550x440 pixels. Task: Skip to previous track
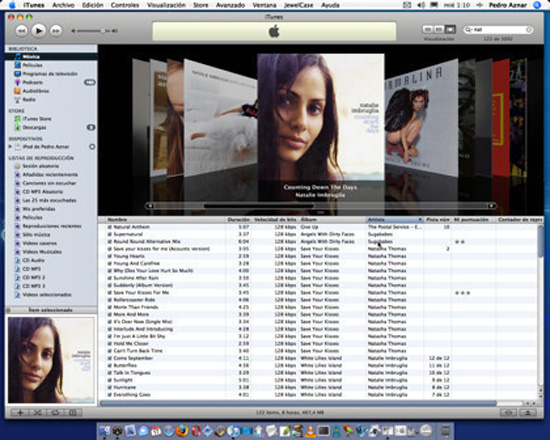click(21, 31)
